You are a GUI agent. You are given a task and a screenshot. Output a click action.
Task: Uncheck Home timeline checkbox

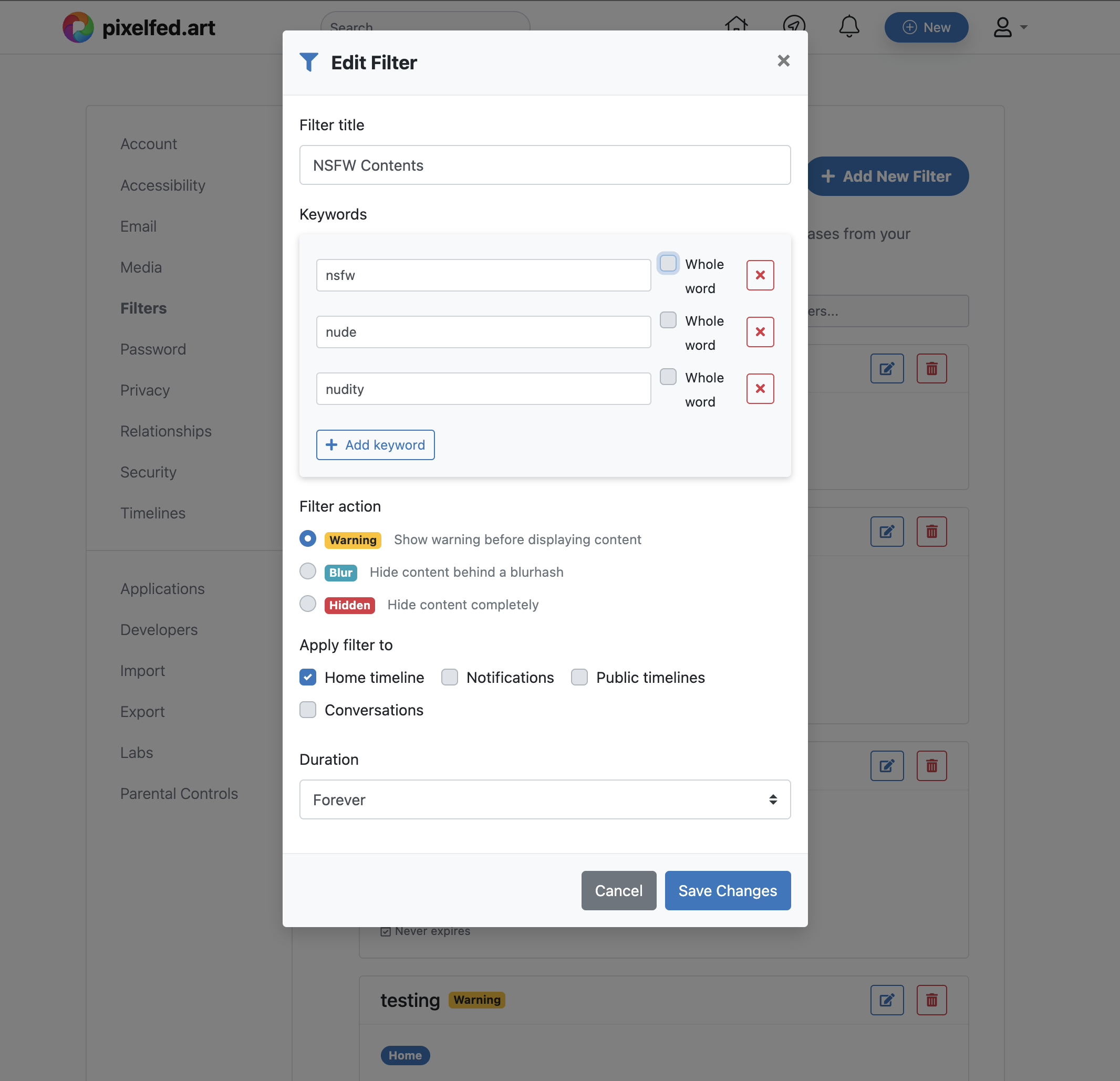(x=308, y=677)
